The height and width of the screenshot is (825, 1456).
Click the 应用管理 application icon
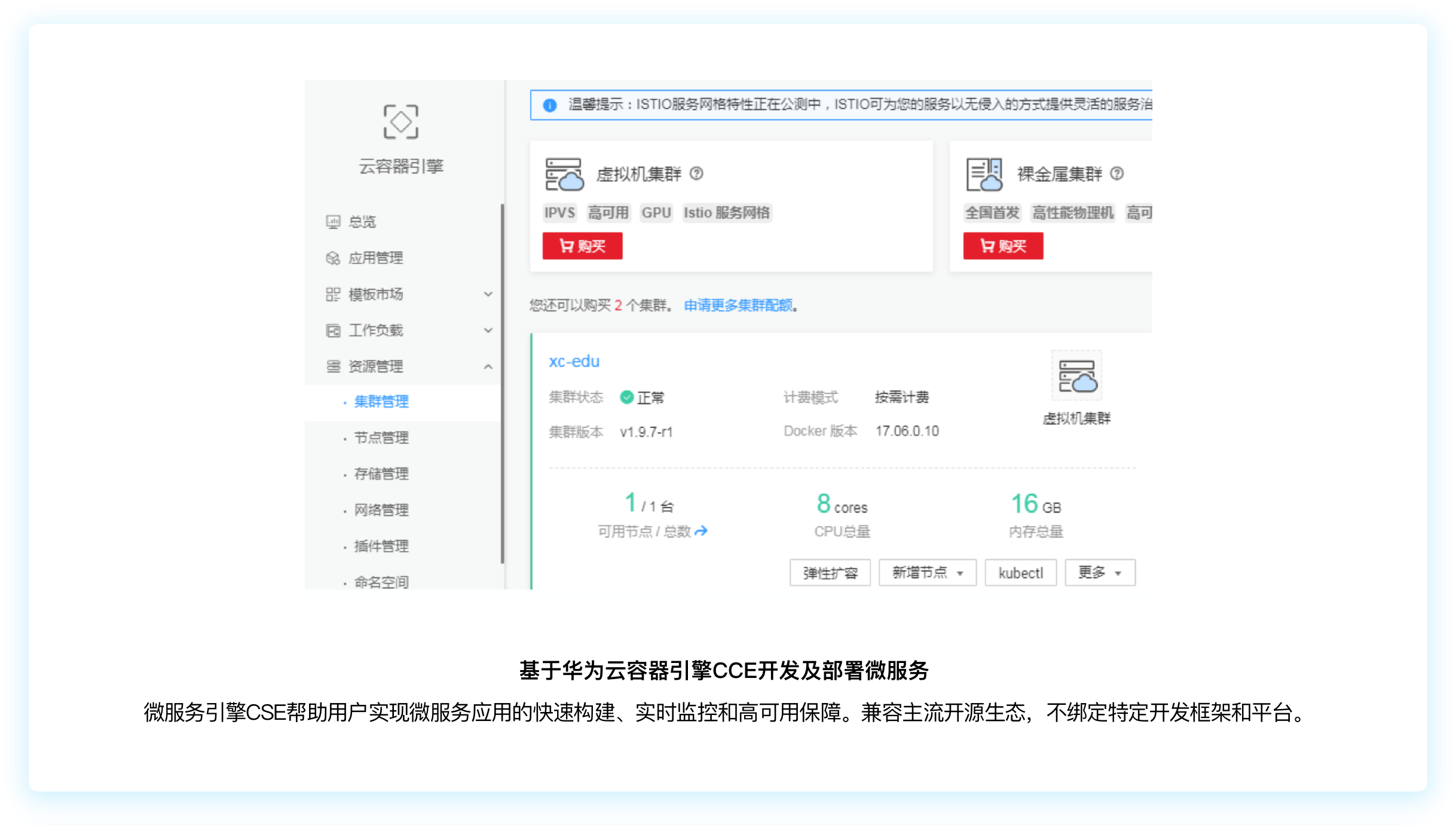tap(333, 258)
